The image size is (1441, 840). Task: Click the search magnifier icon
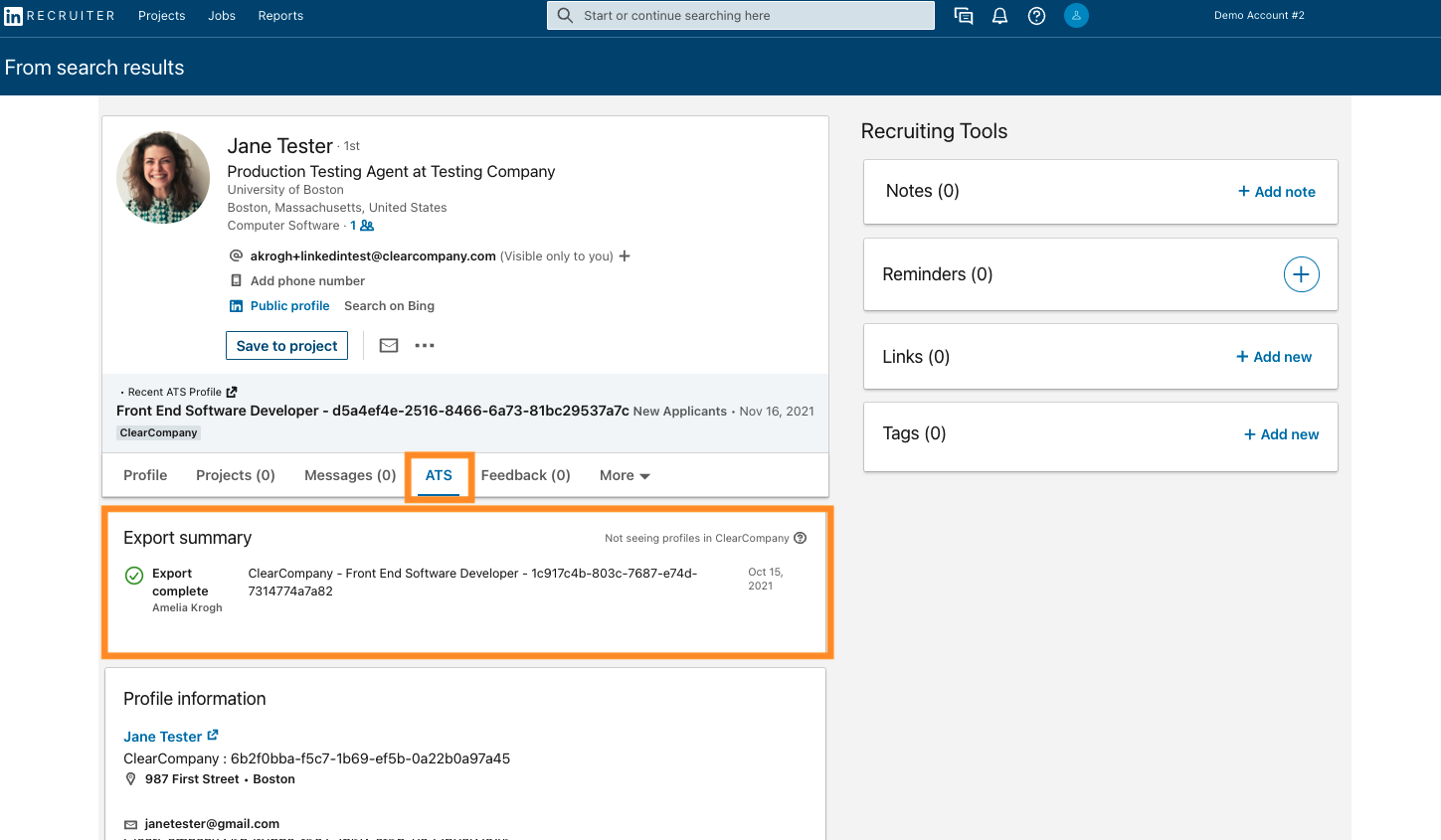coord(565,16)
